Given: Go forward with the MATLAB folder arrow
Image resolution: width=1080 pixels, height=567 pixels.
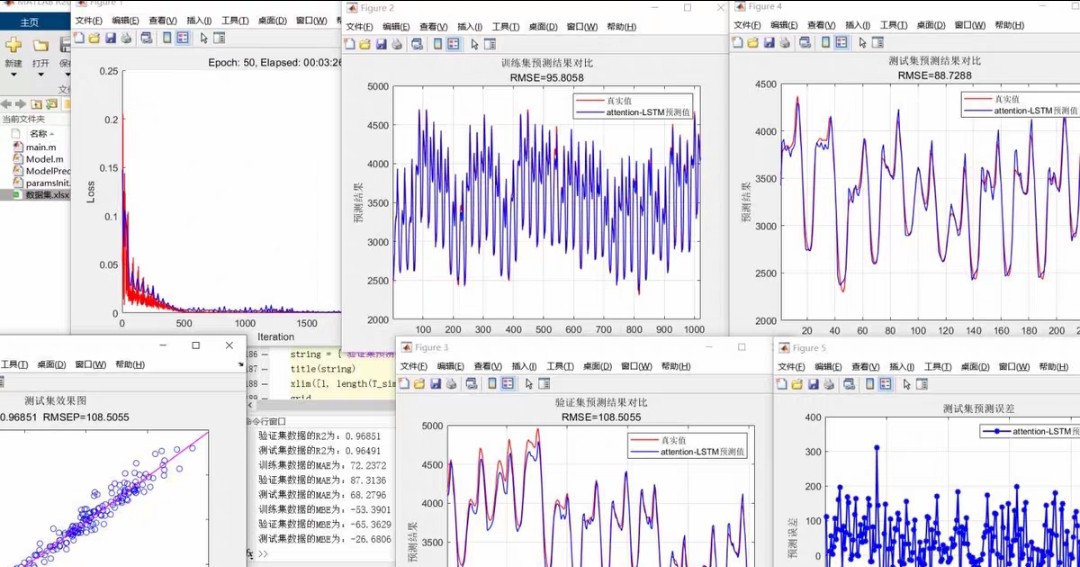Looking at the screenshot, I should [21, 104].
